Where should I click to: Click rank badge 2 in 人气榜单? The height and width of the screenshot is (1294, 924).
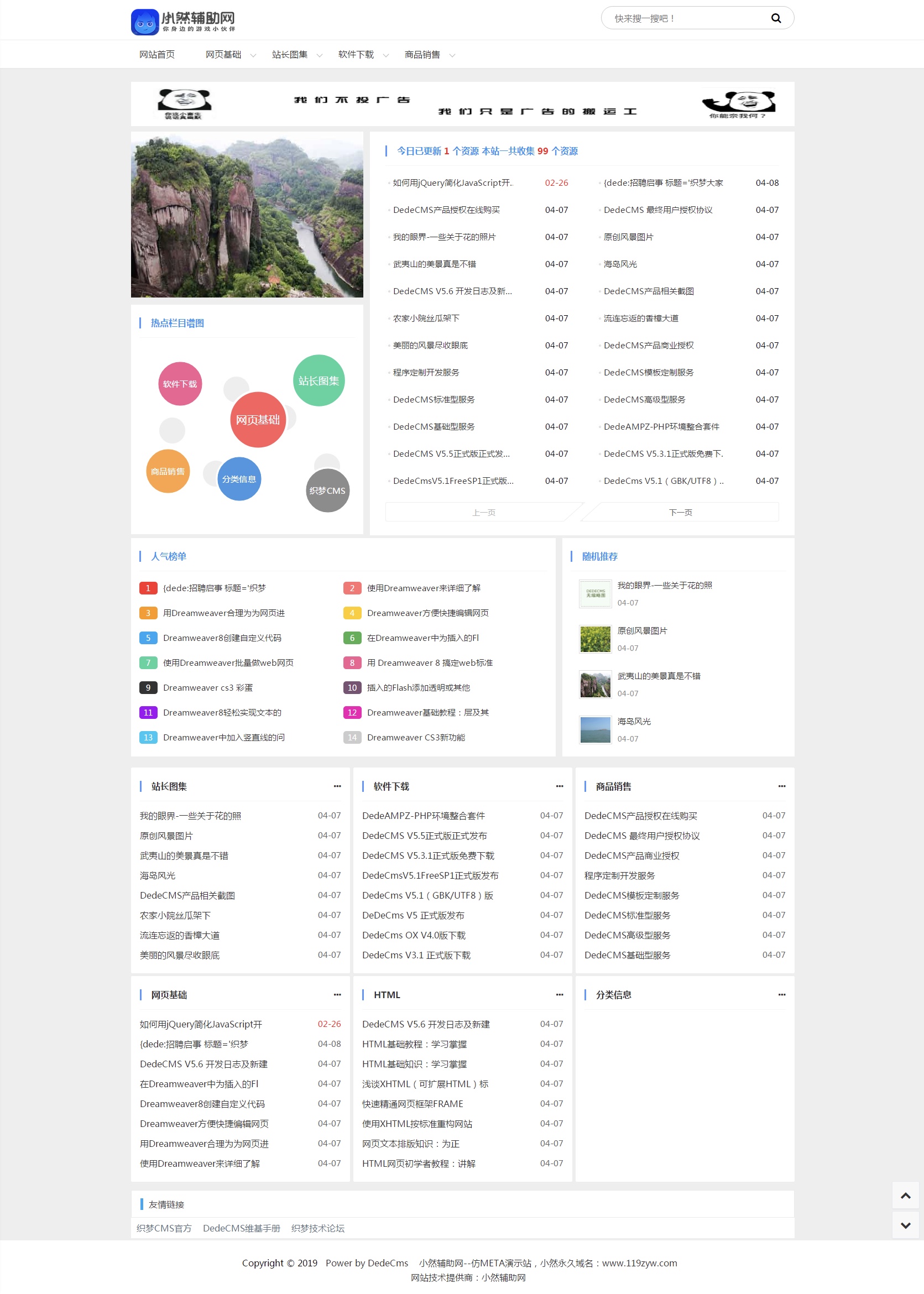[x=352, y=588]
